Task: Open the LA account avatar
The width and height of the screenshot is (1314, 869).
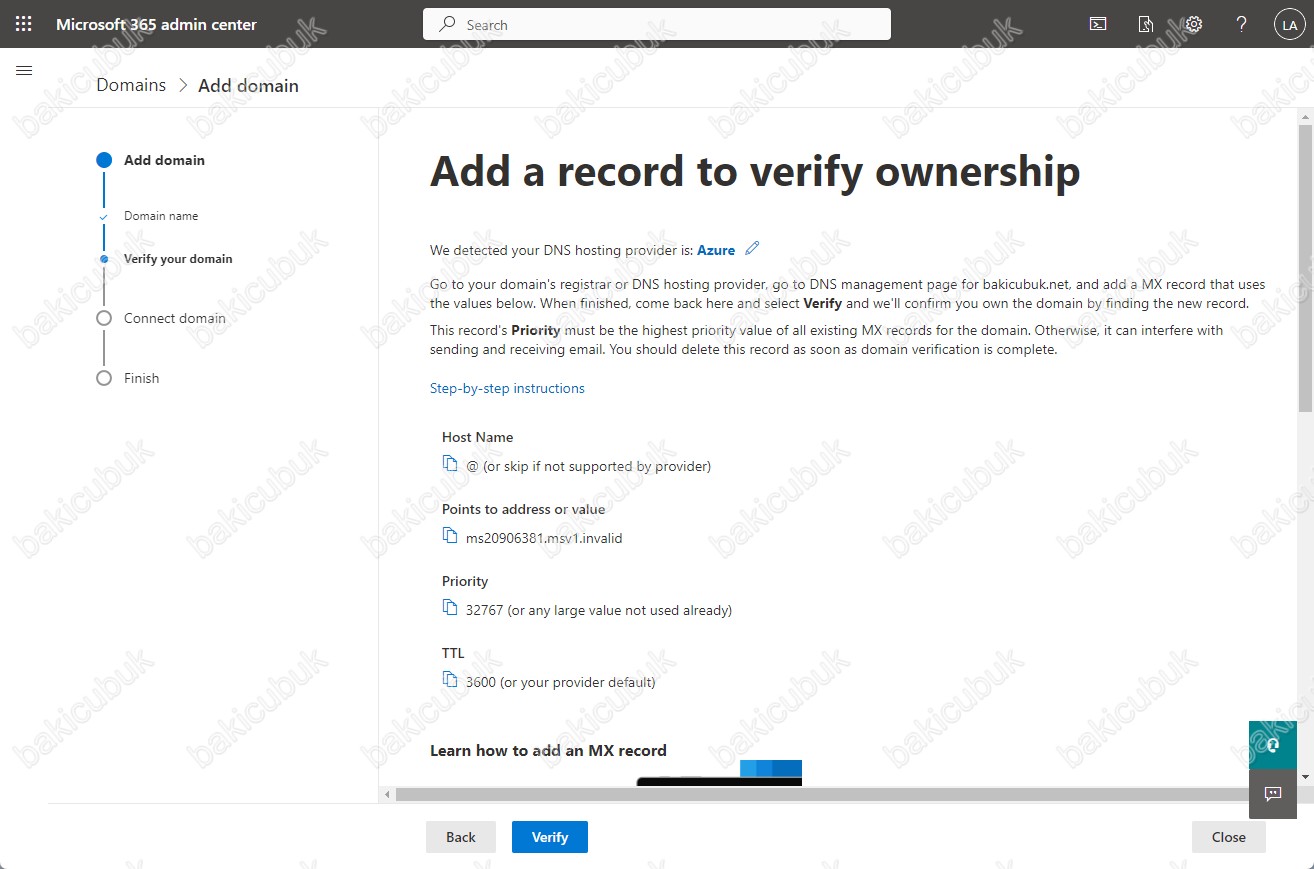Action: click(1288, 25)
